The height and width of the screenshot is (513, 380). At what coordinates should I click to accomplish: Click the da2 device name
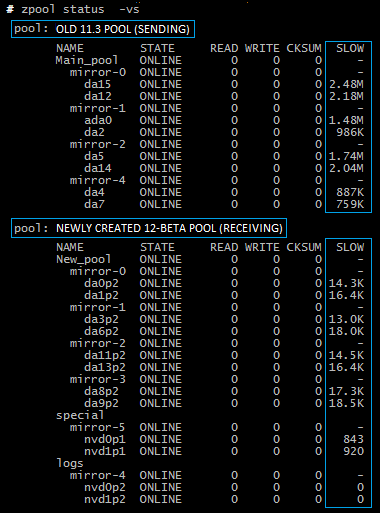point(94,132)
